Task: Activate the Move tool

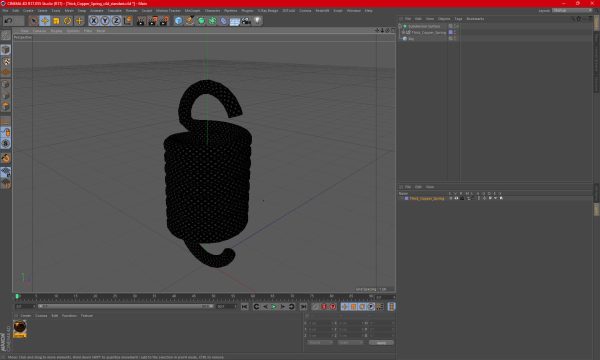Action: pos(44,21)
